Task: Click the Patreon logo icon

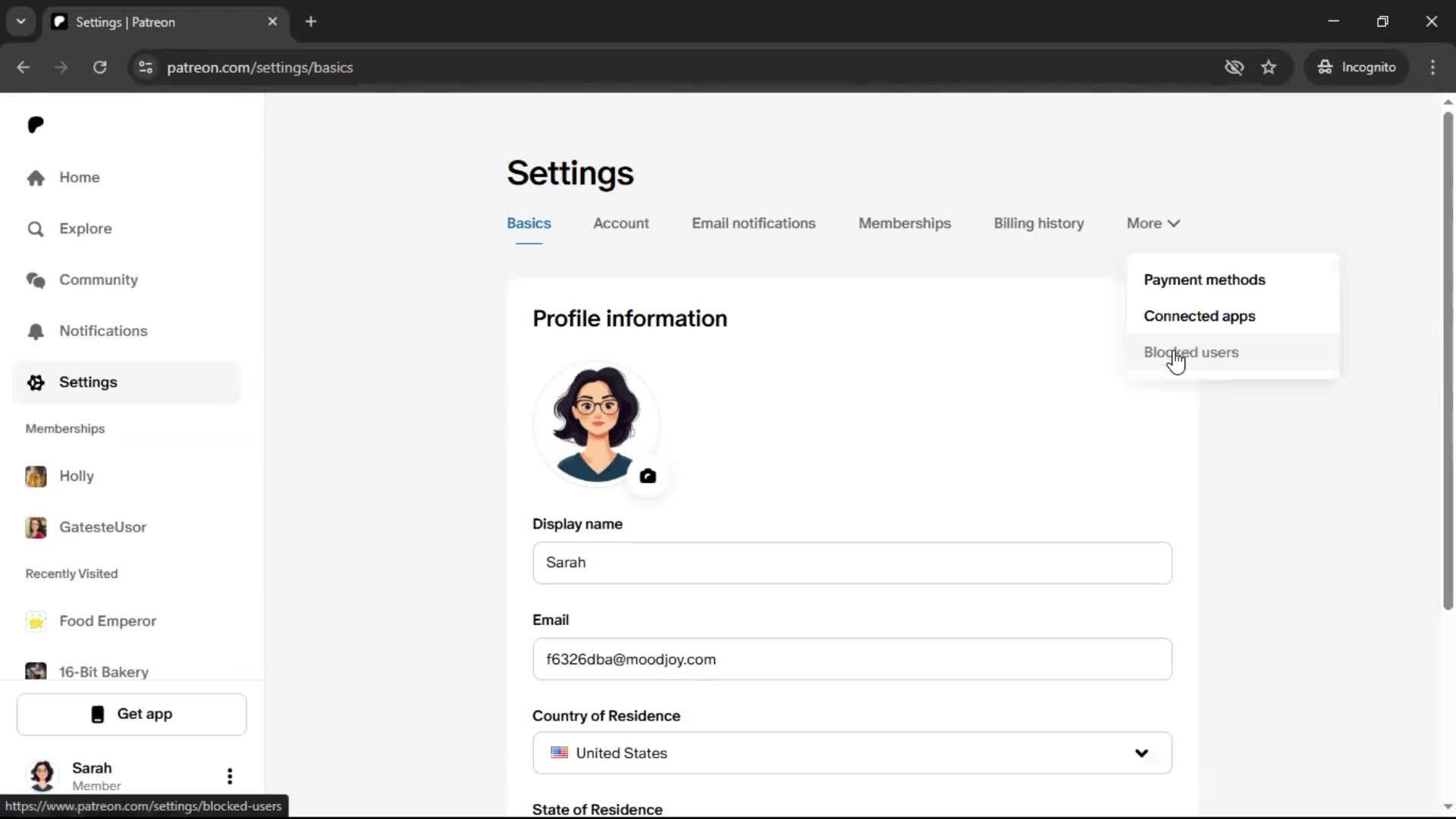Action: (x=36, y=124)
